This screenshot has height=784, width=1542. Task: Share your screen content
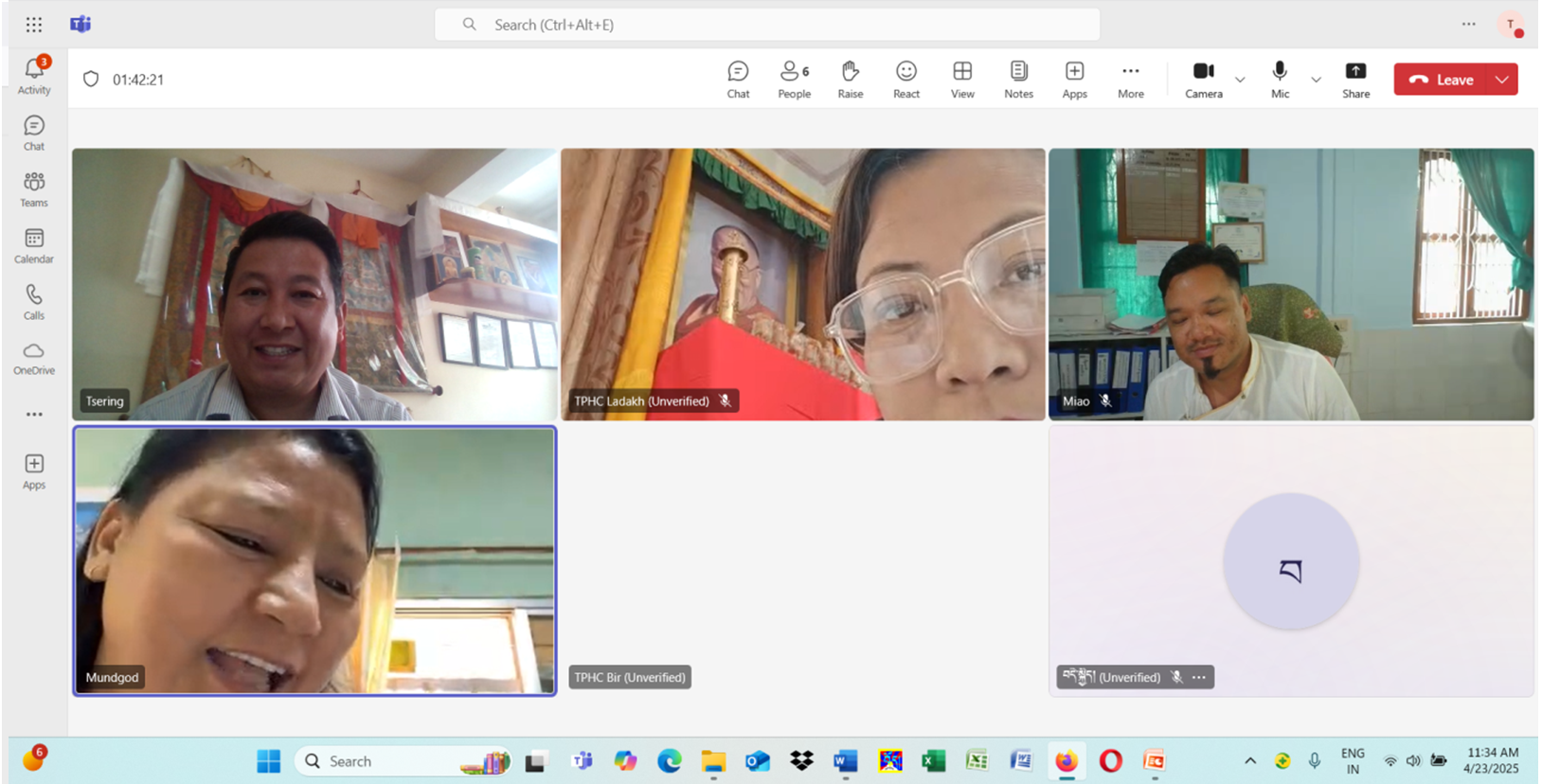[1355, 80]
